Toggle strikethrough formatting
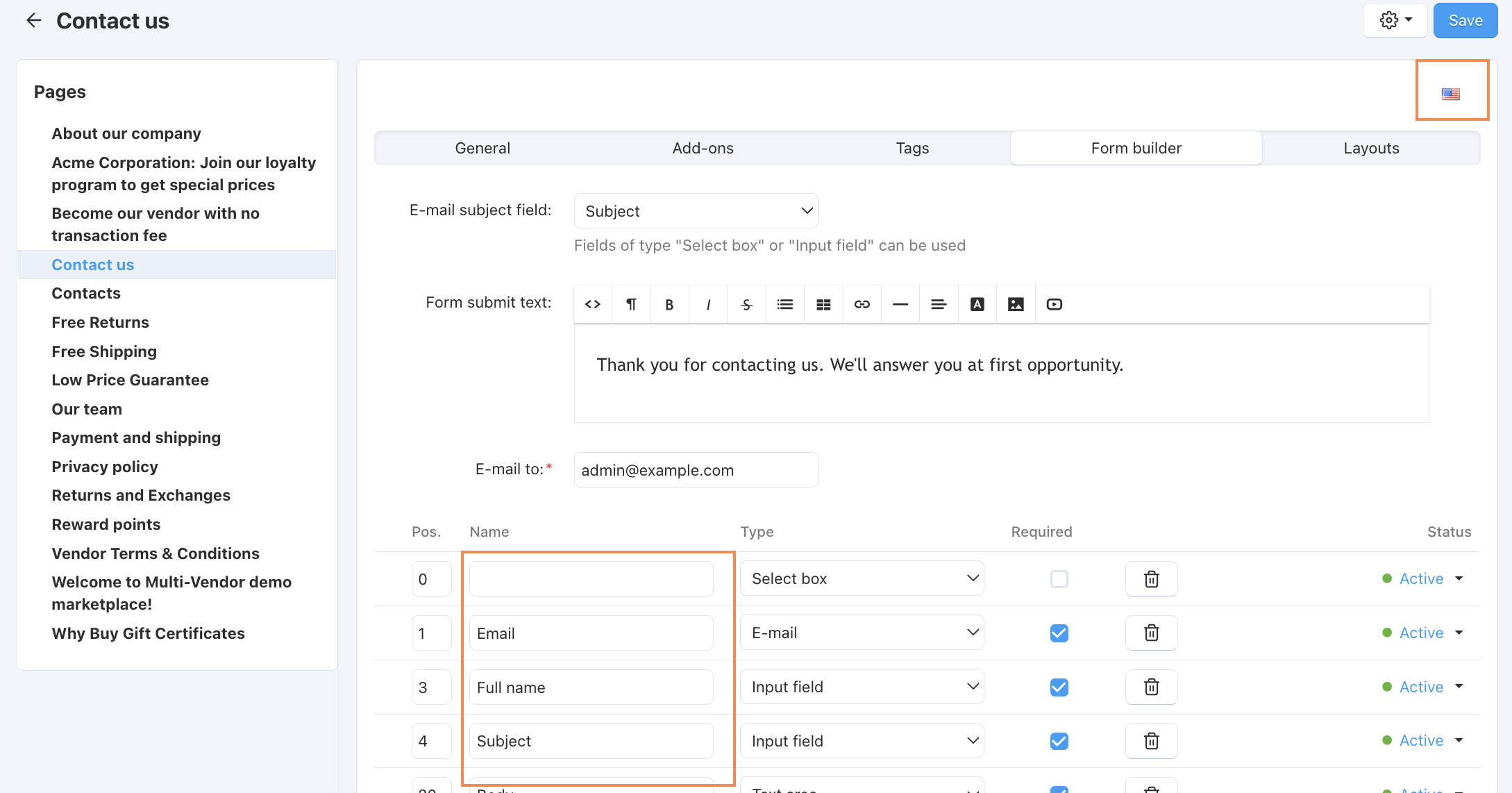Screen dimensions: 1512x793 pyautogui.click(x=746, y=304)
